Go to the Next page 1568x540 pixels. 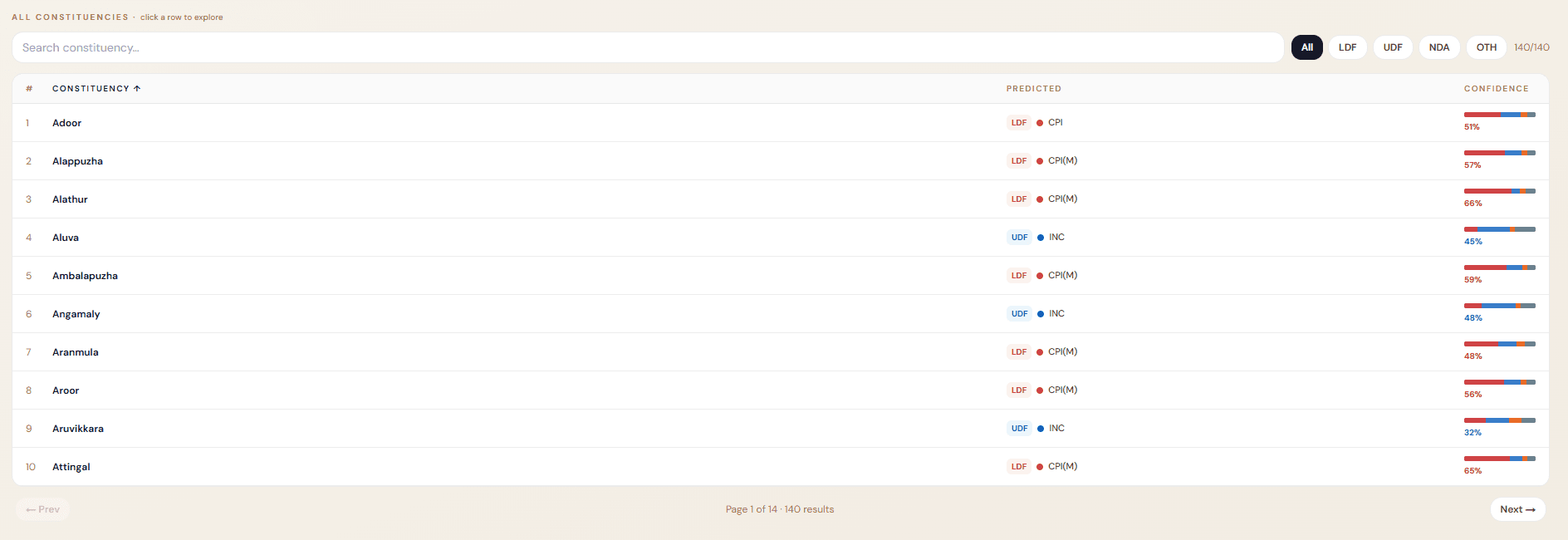pos(1517,509)
